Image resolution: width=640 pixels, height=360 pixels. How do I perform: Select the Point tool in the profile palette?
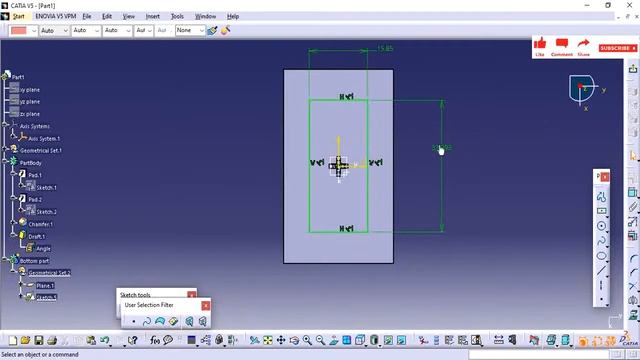[601, 300]
